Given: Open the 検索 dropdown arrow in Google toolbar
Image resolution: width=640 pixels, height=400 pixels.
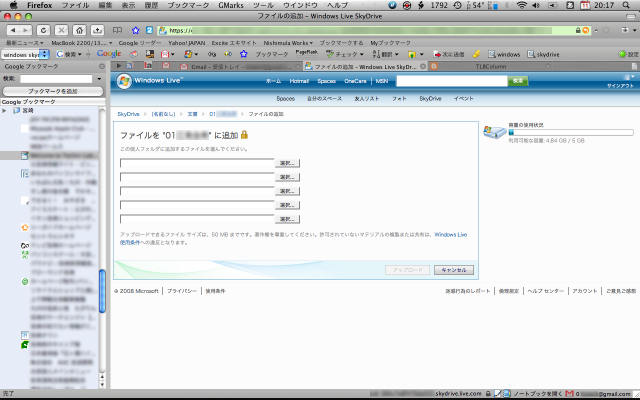Looking at the screenshot, I should (80, 54).
